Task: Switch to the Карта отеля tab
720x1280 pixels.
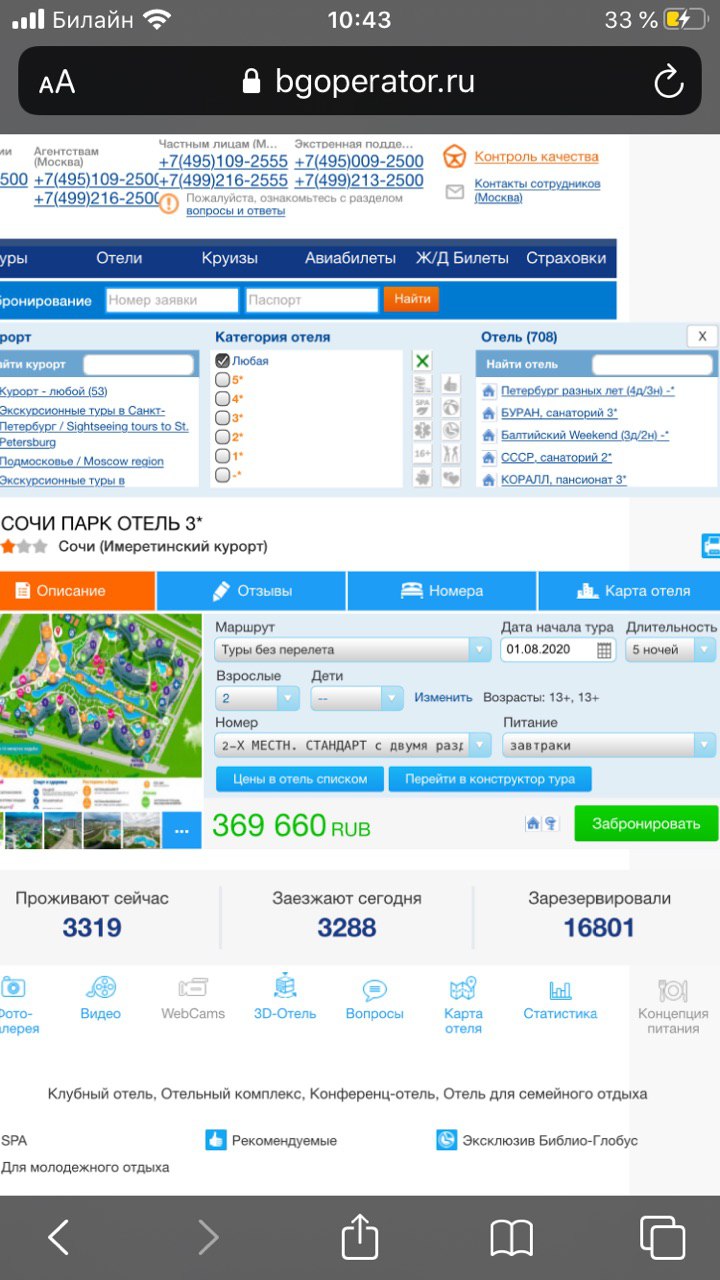Action: [x=629, y=591]
